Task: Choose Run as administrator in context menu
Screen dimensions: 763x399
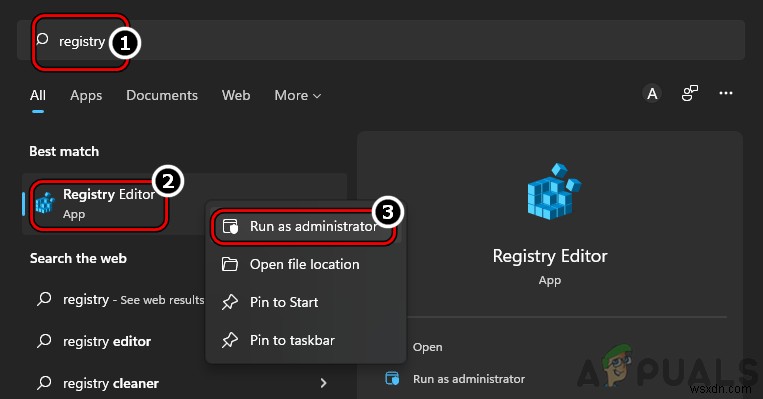Action: pos(305,226)
